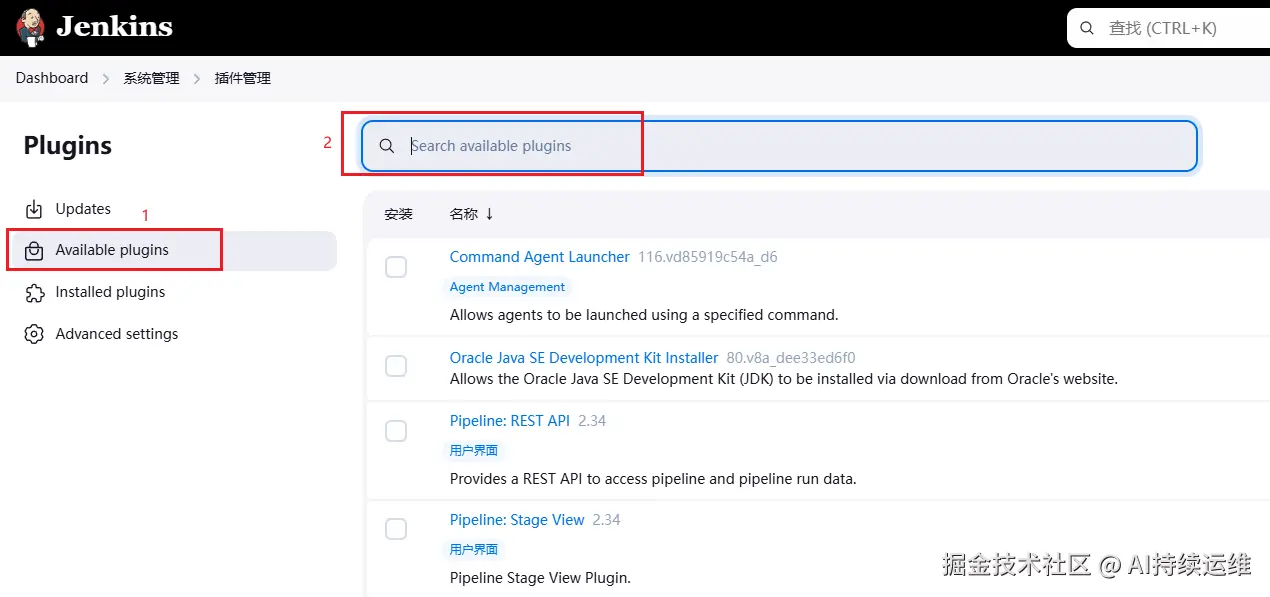The image size is (1270, 597).
Task: Click the magnifier icon inside the plugin search box
Action: click(x=387, y=145)
